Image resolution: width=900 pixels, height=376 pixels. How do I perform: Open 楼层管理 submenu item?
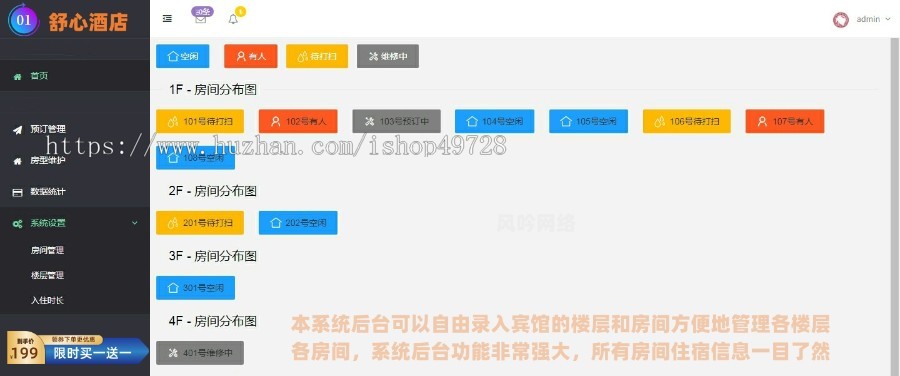pyautogui.click(x=47, y=275)
